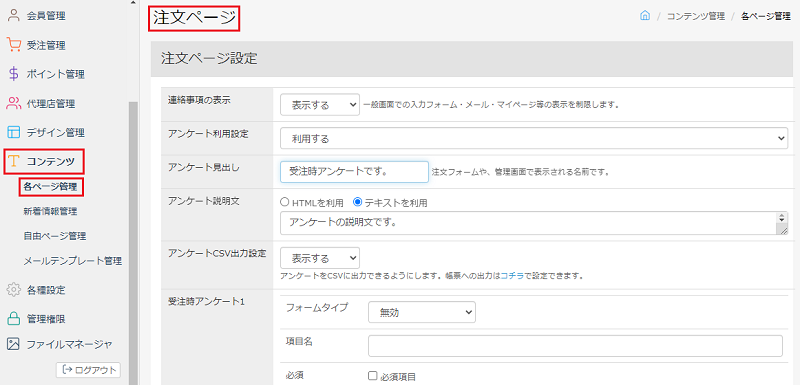800x385 pixels.
Task: Open ファイルマネージャ menu
Action: point(69,344)
